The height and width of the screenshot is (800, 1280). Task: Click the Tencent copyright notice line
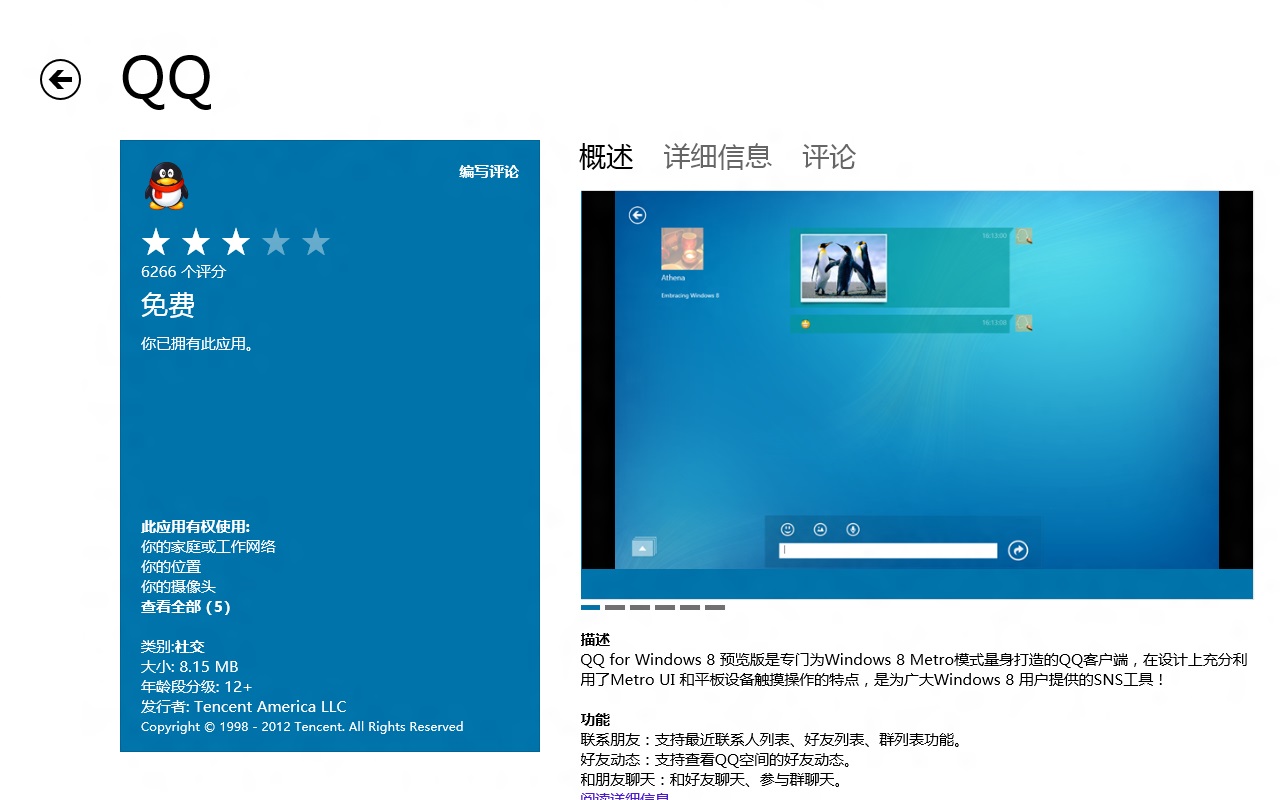click(302, 727)
